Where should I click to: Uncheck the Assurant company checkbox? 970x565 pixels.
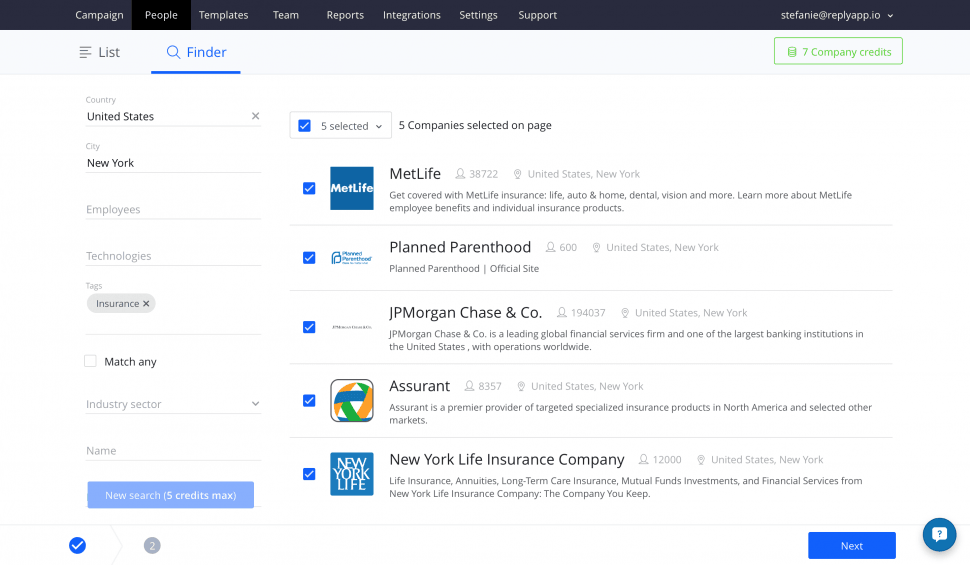309,400
